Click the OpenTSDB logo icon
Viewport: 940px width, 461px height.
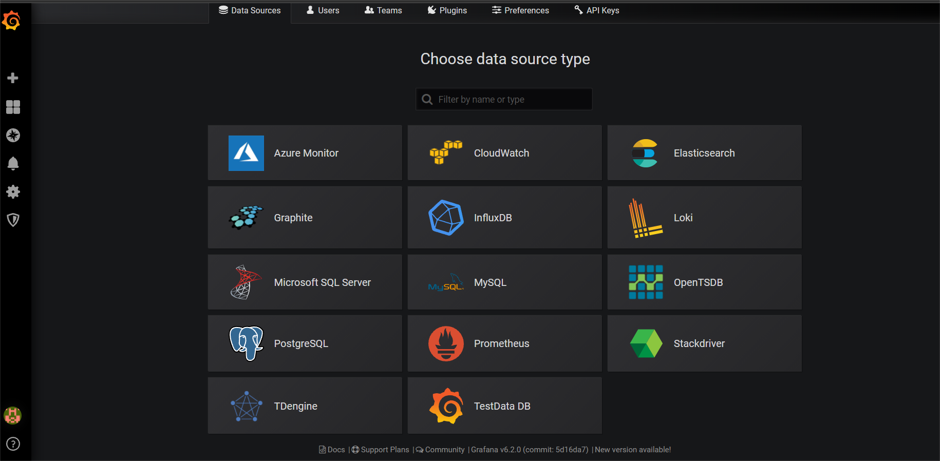pyautogui.click(x=646, y=282)
